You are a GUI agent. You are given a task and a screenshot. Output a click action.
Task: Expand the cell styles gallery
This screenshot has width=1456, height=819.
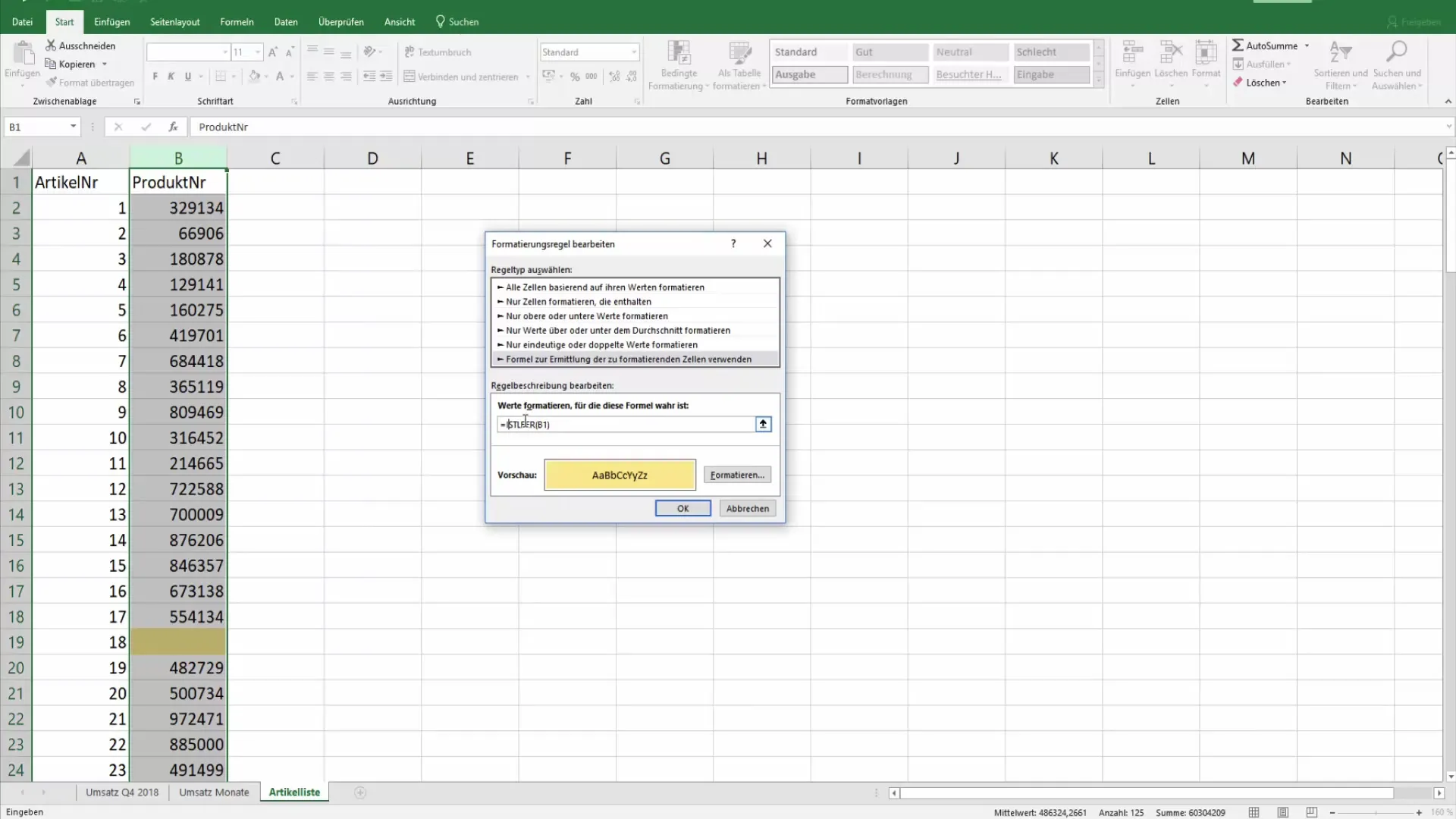(1098, 80)
